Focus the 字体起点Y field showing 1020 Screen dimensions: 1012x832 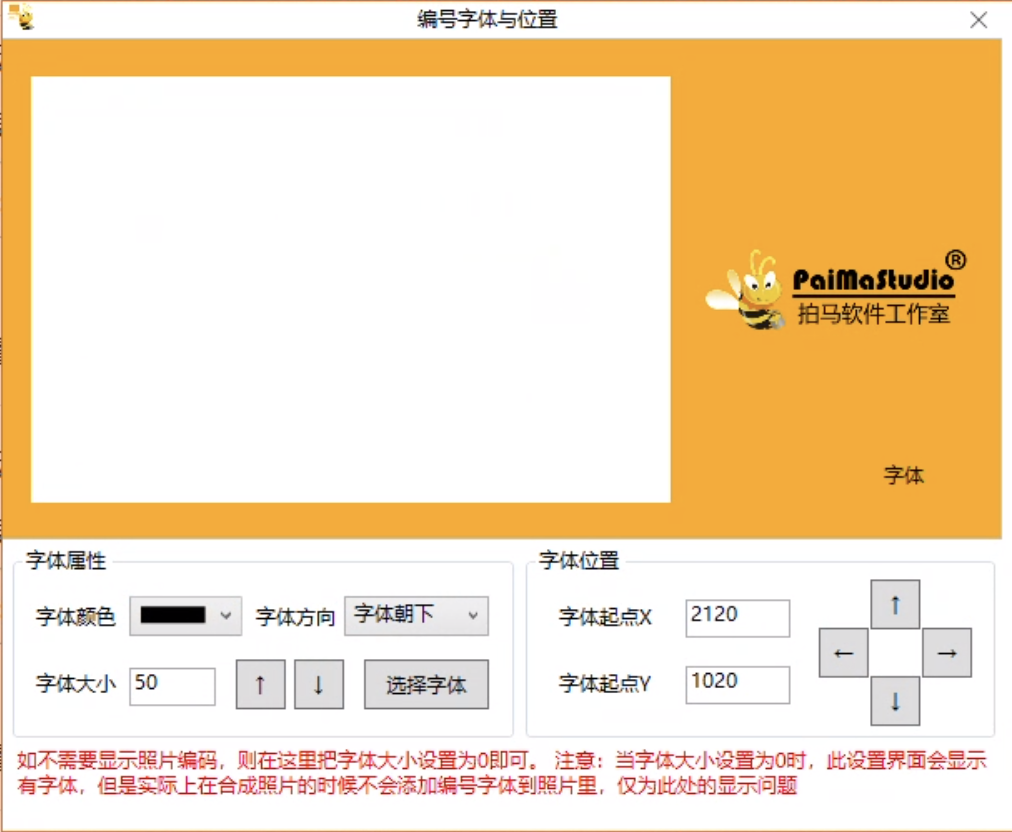tap(737, 684)
